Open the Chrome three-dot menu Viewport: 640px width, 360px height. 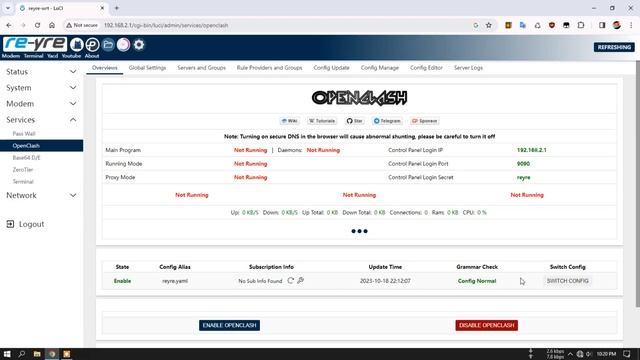click(x=631, y=25)
